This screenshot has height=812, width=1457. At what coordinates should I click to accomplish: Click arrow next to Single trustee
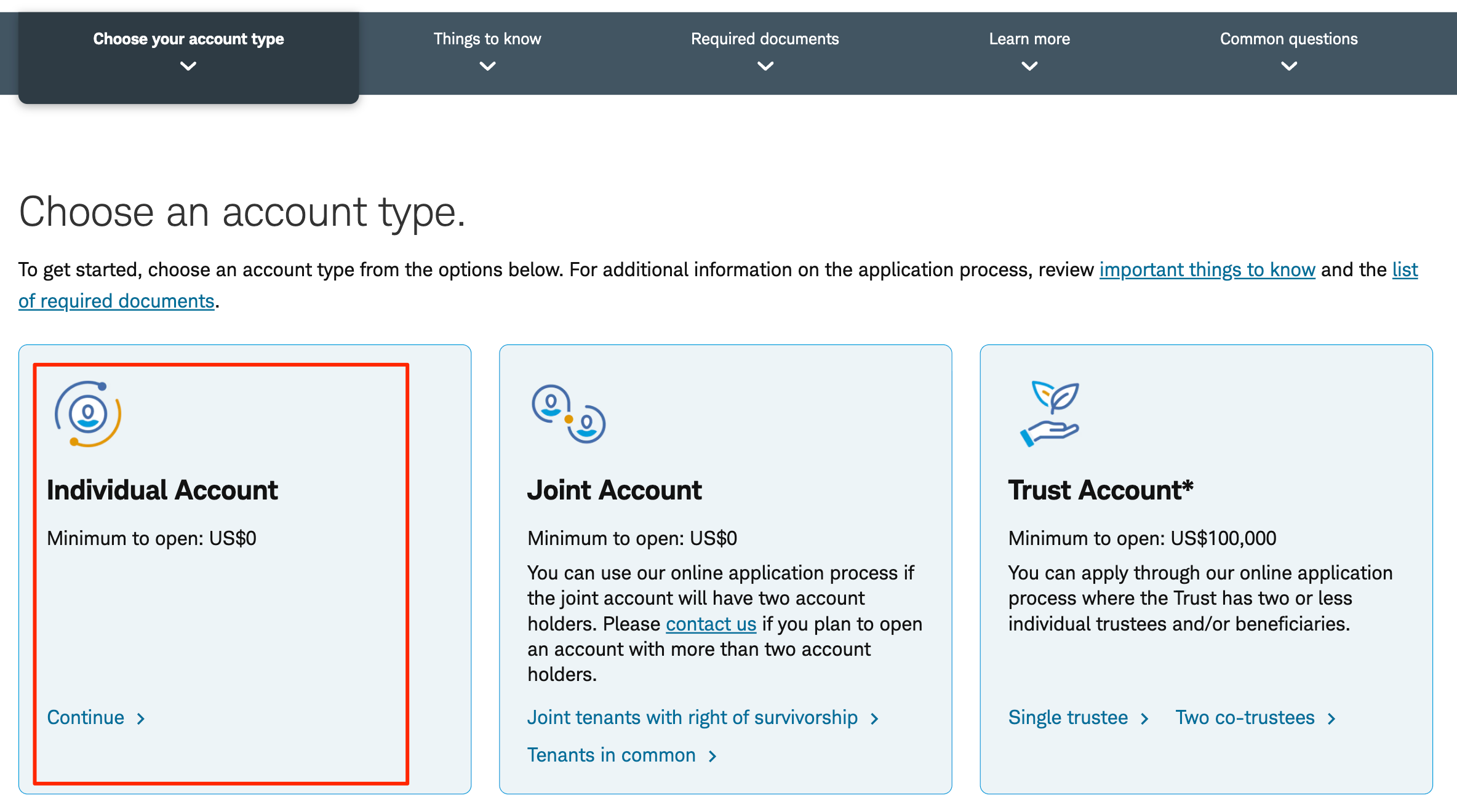[1144, 718]
